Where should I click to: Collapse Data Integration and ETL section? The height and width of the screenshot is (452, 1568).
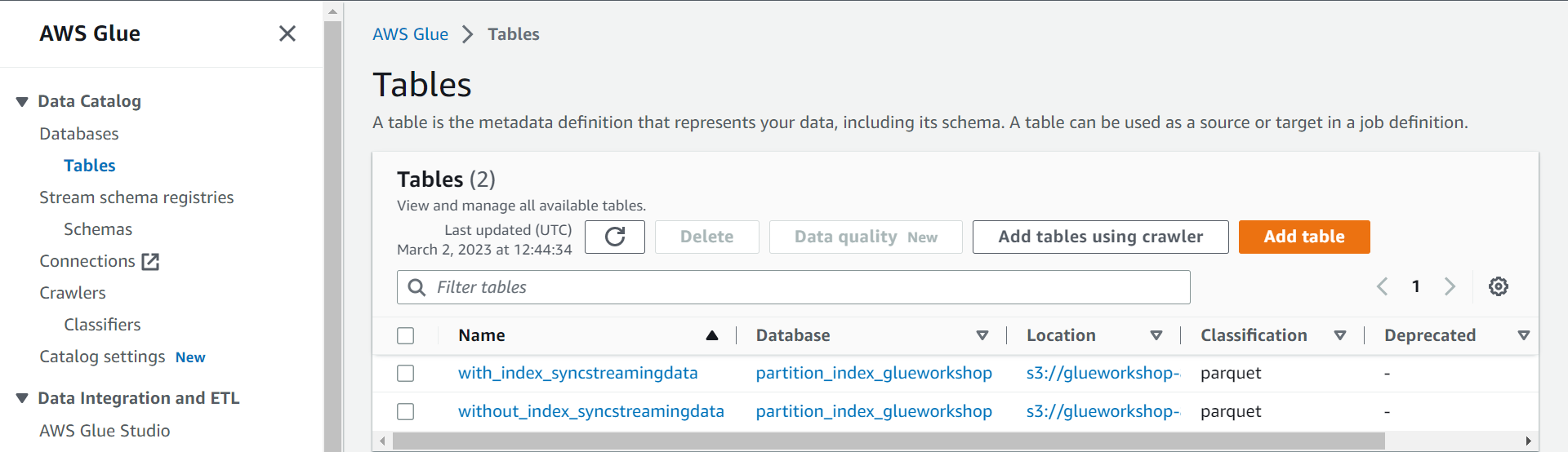[22, 398]
